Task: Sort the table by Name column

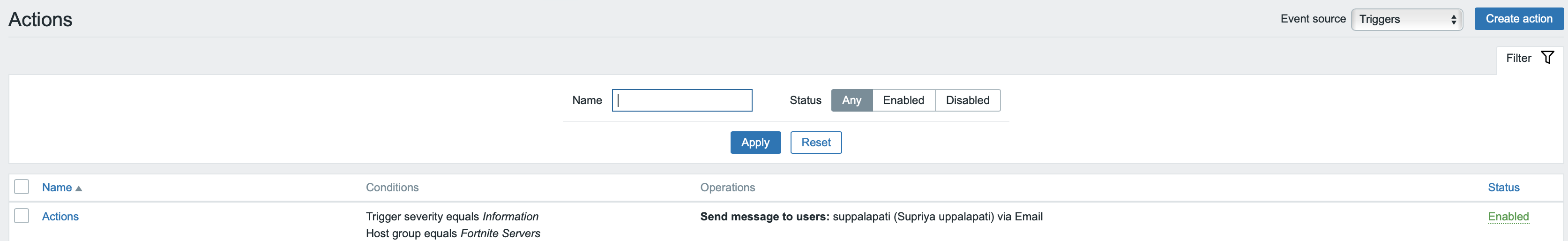Action: pos(57,188)
